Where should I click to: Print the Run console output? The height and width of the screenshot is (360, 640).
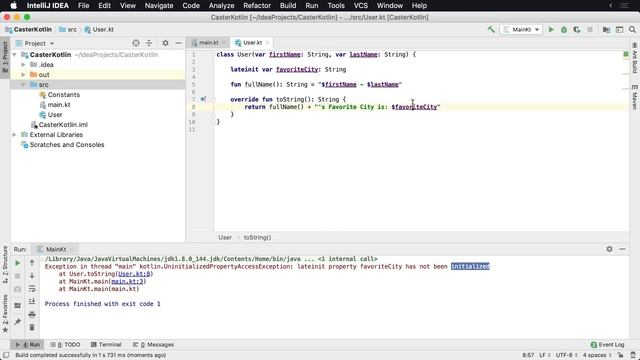coord(32,314)
